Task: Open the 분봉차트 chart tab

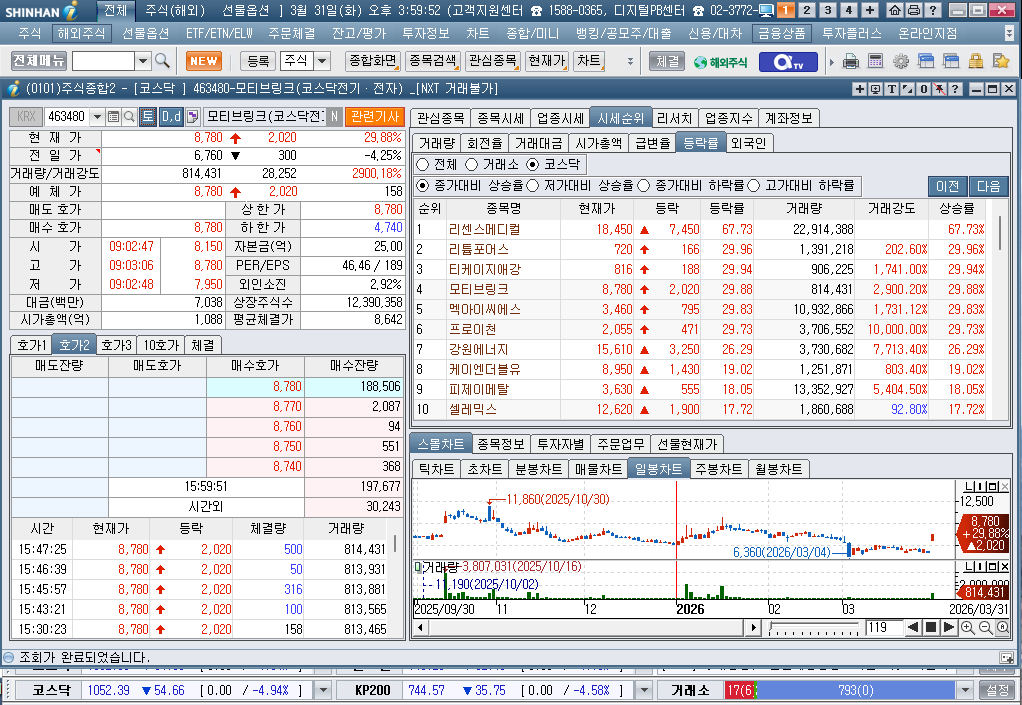Action: pyautogui.click(x=538, y=468)
